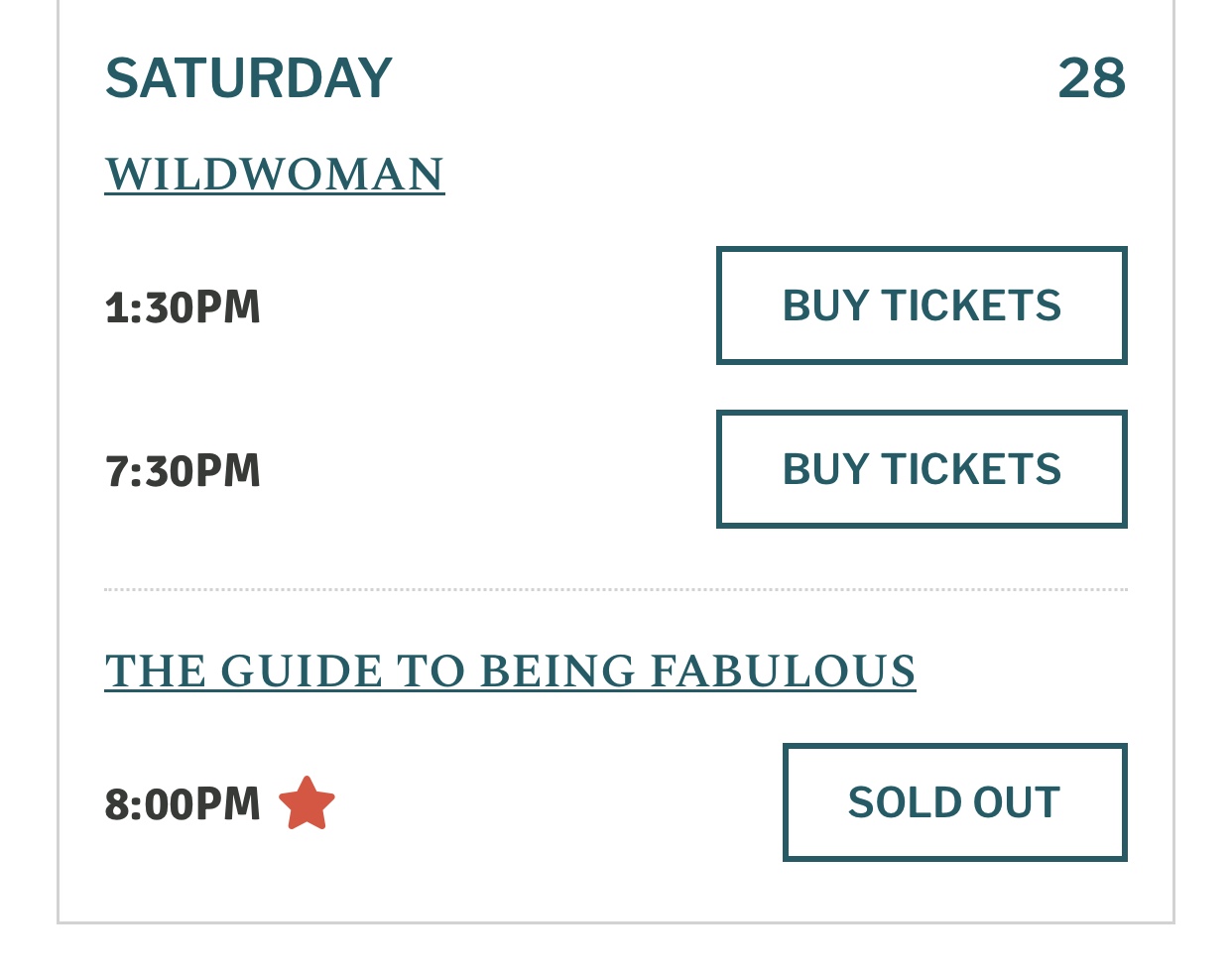
Task: View details for The Guide to Being Fabulous
Action: (510, 671)
